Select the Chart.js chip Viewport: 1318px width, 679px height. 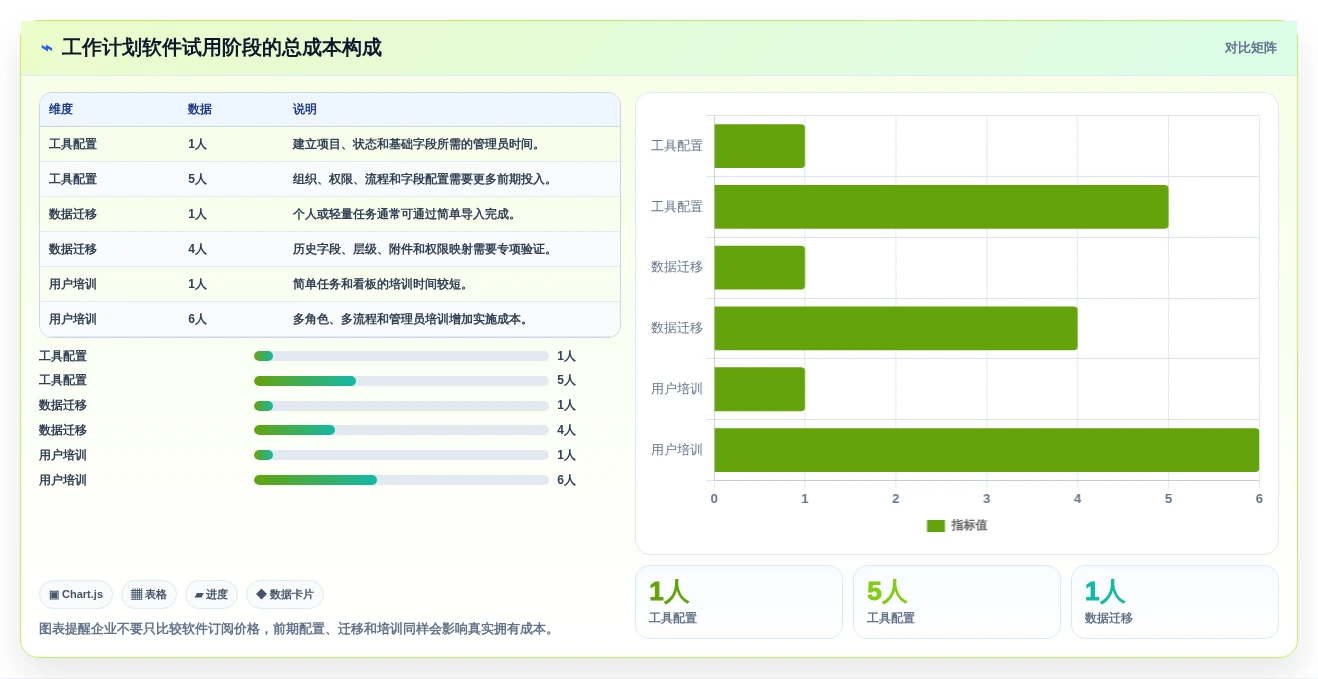76,595
